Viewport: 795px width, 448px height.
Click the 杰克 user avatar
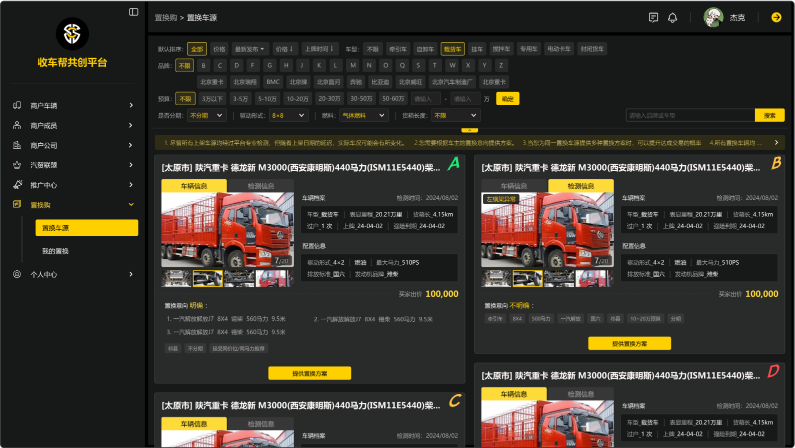(x=713, y=18)
